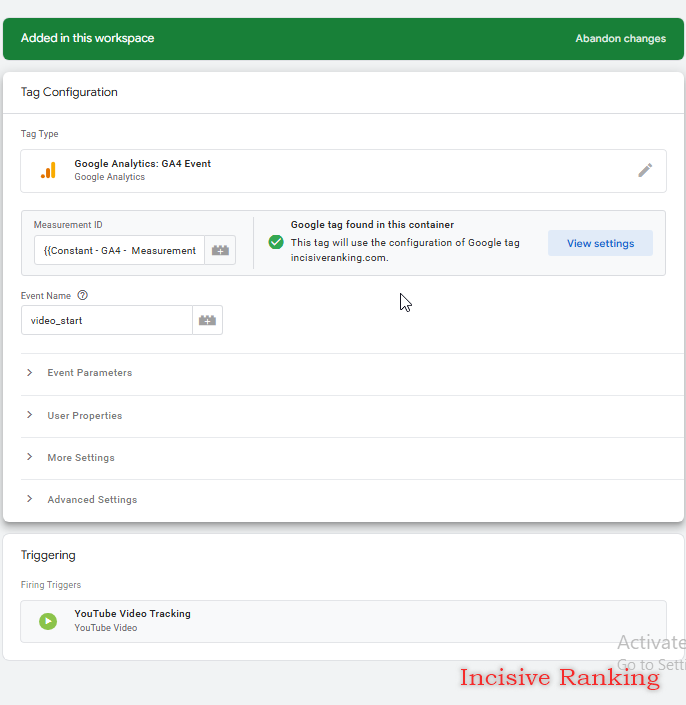Click the Measurement ID label
The height and width of the screenshot is (705, 686).
coord(68,225)
